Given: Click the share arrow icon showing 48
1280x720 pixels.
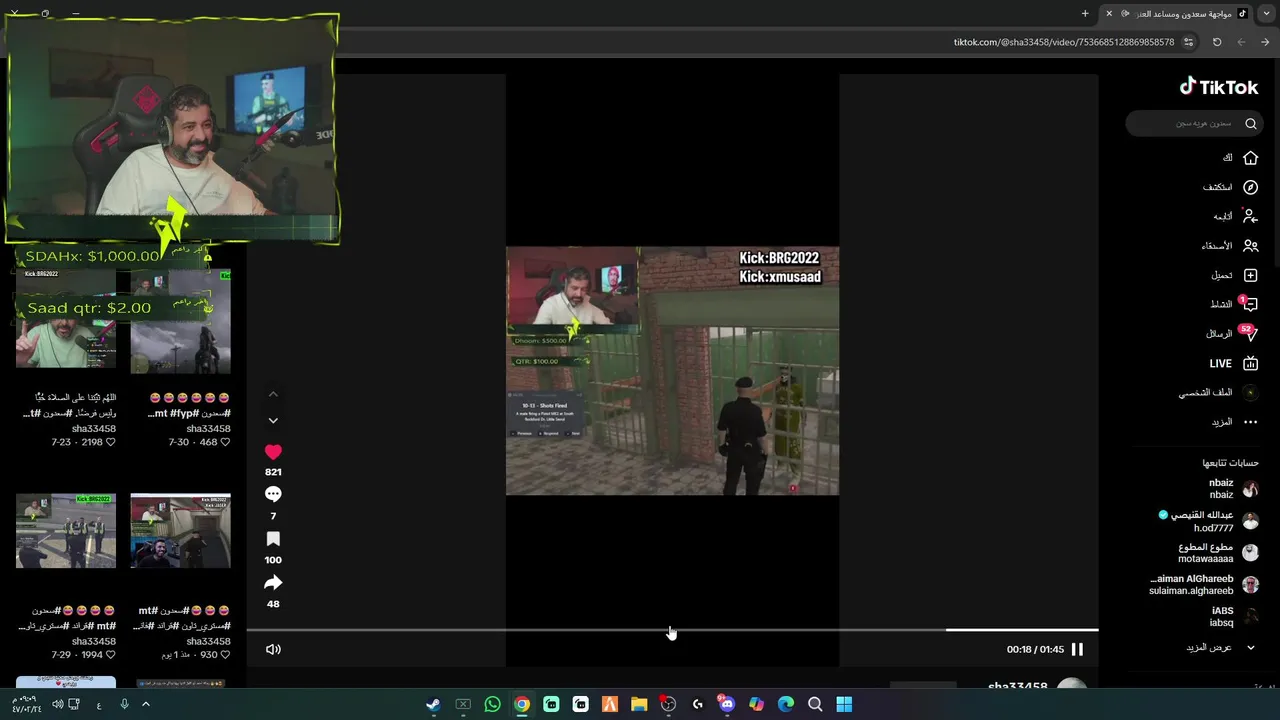Looking at the screenshot, I should pyautogui.click(x=273, y=582).
